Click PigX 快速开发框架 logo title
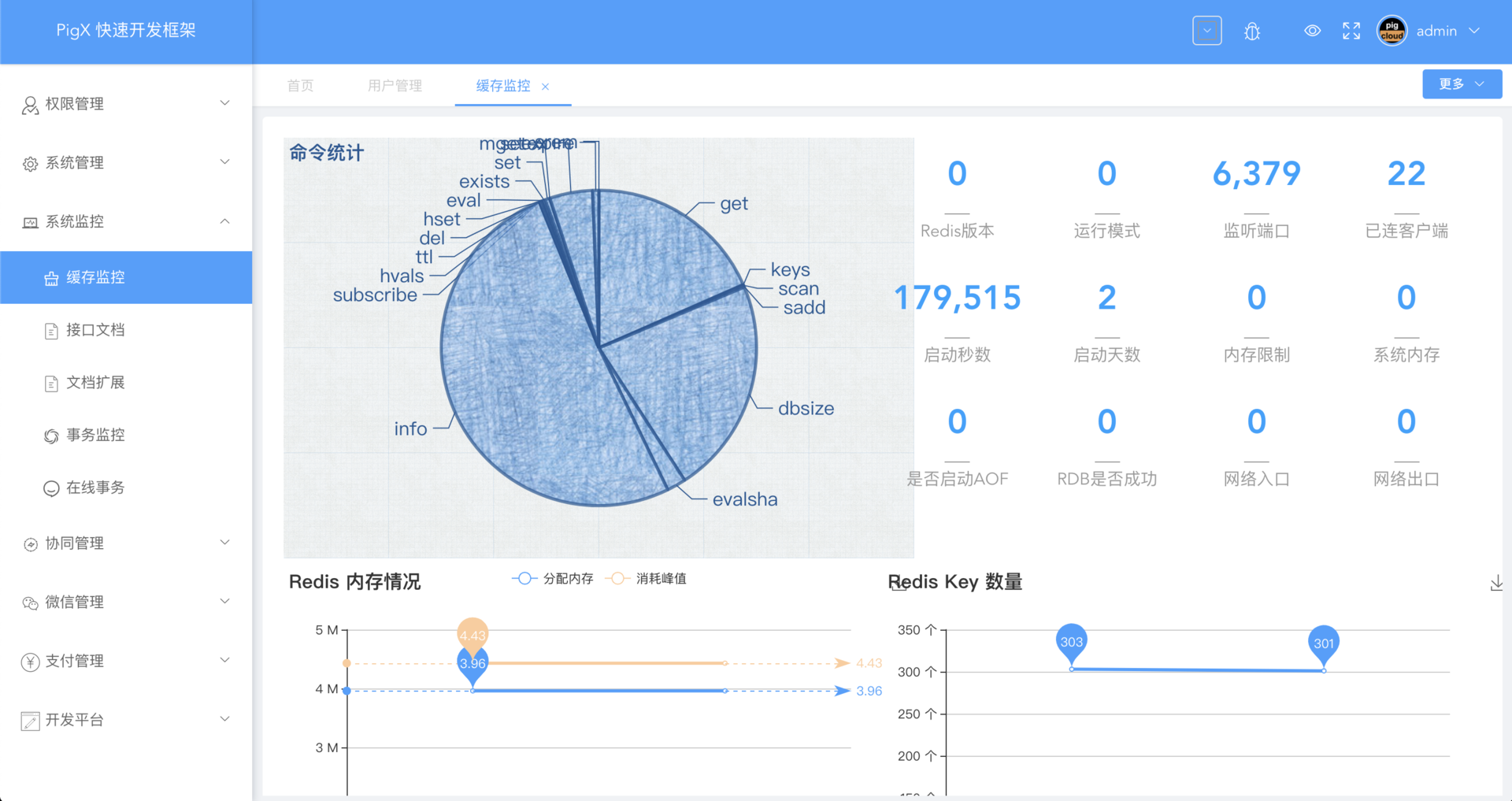This screenshot has width=1512, height=801. tap(126, 30)
